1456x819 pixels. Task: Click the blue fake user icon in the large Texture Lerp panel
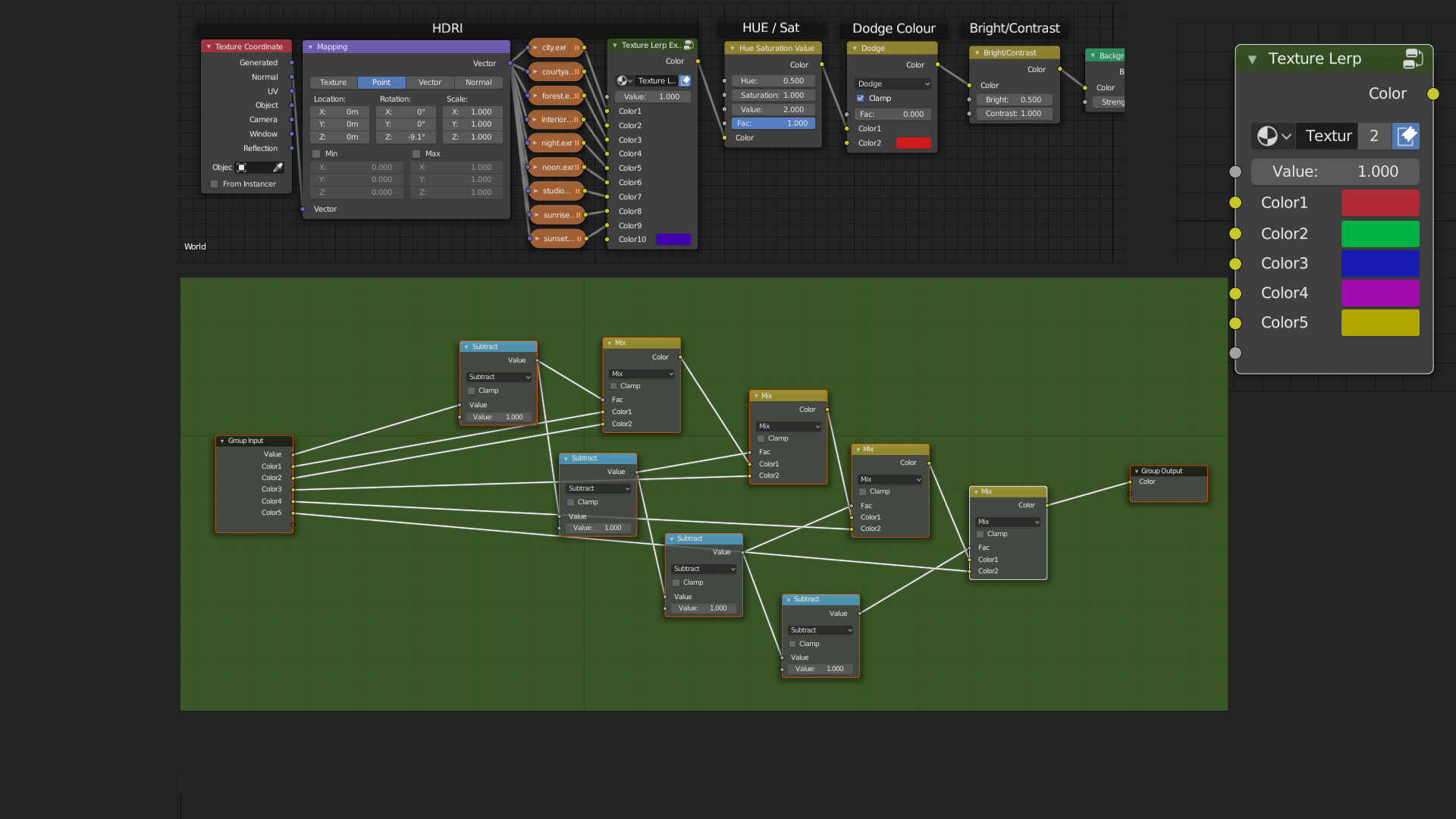pyautogui.click(x=1406, y=136)
